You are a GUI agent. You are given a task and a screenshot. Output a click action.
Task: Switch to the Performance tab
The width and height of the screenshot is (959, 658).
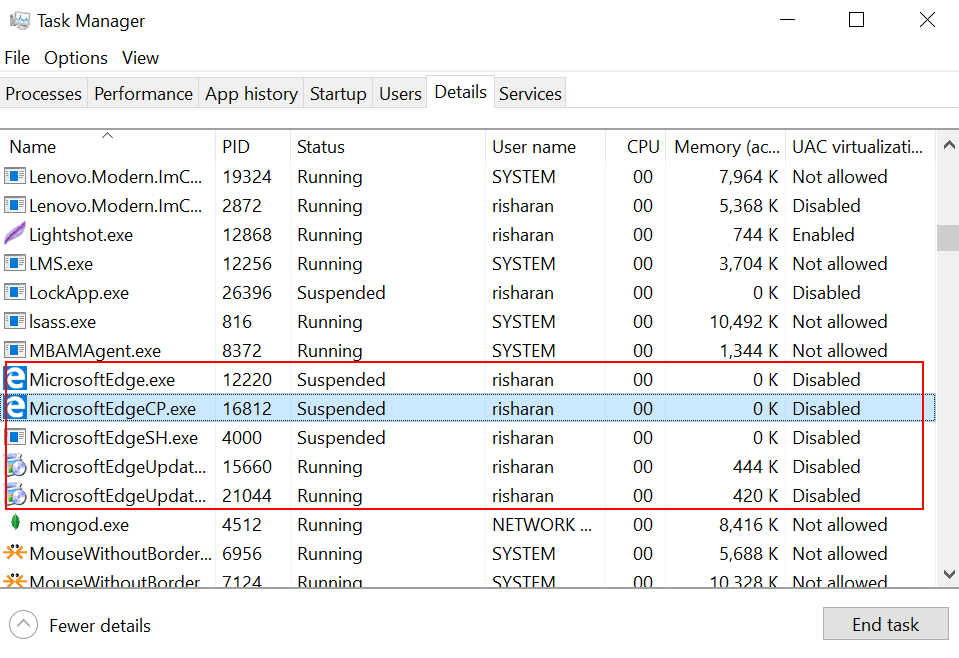(143, 94)
